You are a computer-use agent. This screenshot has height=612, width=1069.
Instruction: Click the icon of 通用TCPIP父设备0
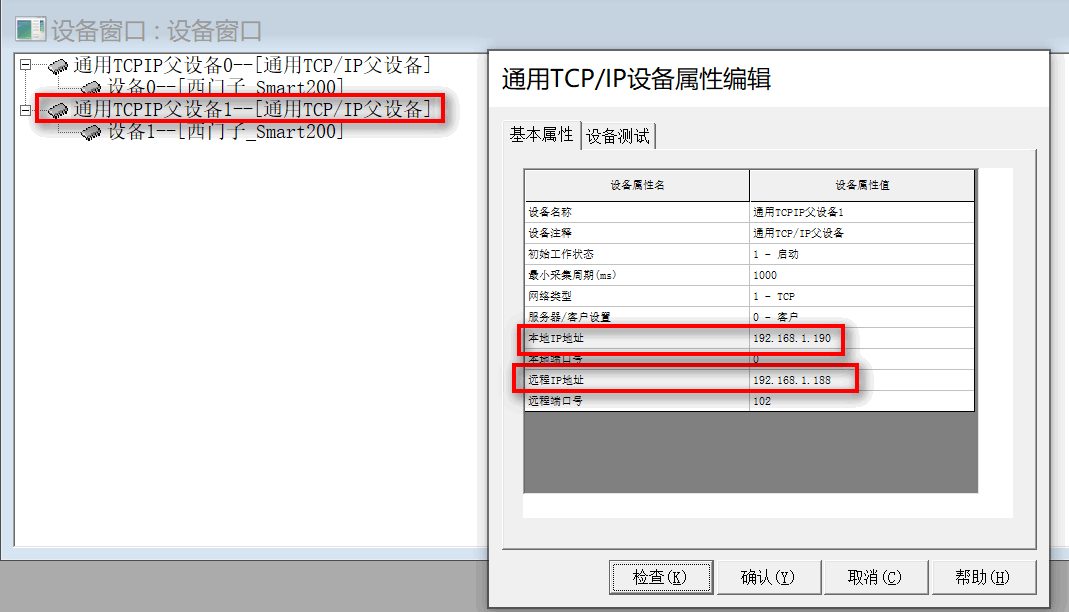click(x=58, y=67)
